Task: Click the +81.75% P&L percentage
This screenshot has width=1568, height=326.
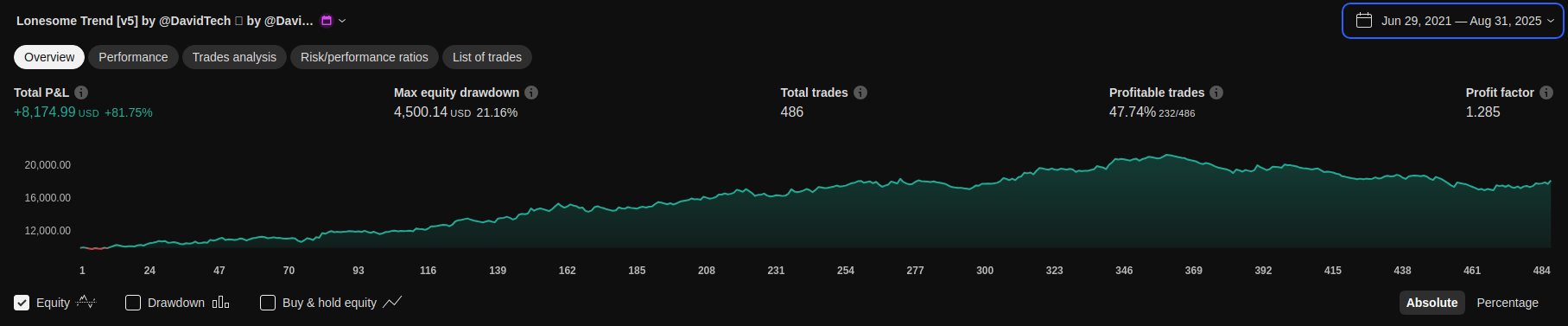Action: (128, 112)
